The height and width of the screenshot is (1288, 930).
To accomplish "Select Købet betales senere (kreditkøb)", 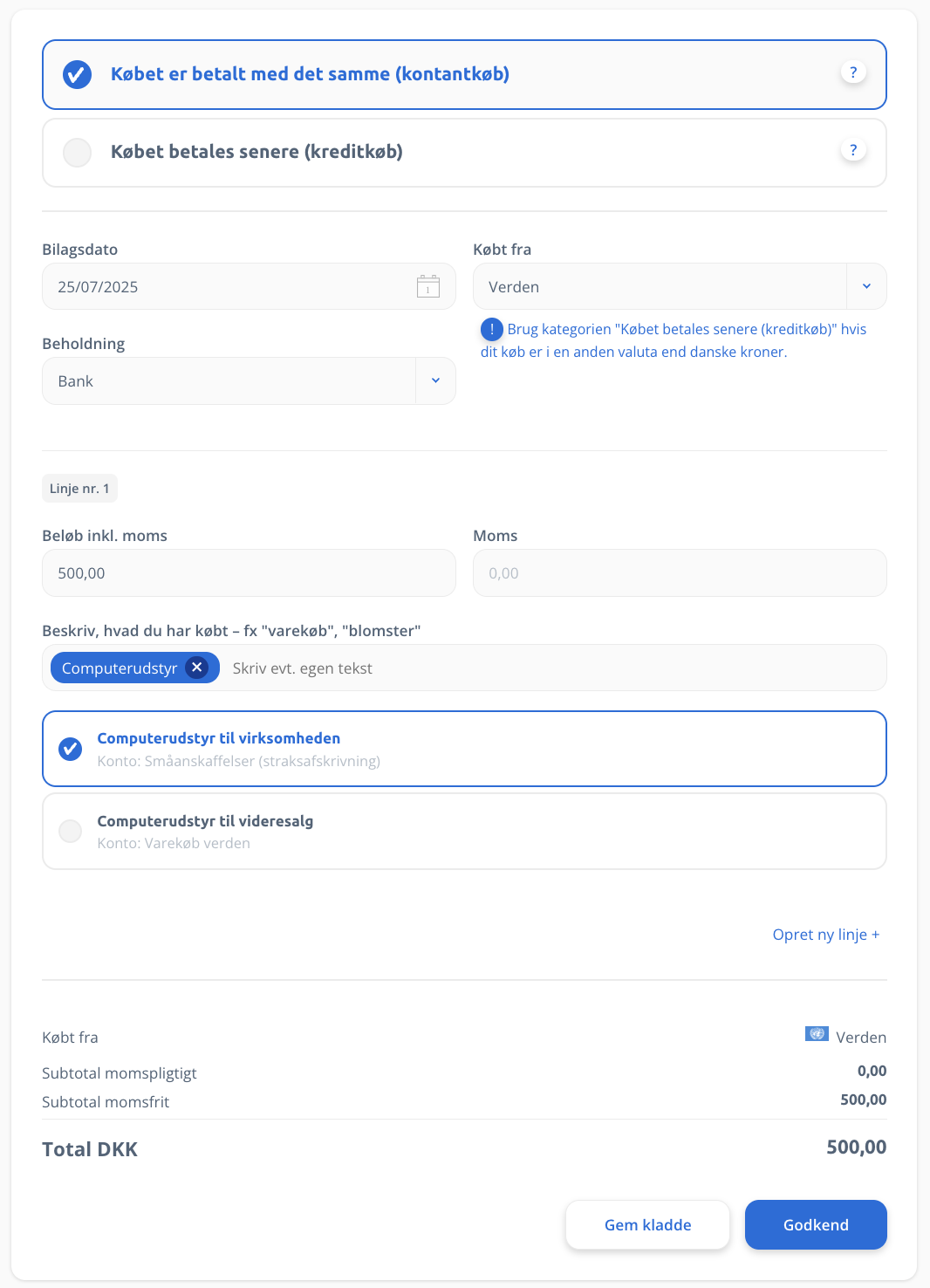I will [x=464, y=153].
